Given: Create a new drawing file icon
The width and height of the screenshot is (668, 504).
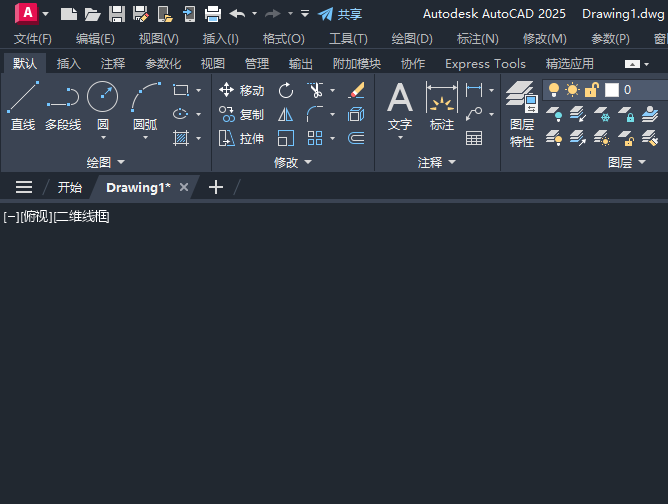Looking at the screenshot, I should coord(69,14).
